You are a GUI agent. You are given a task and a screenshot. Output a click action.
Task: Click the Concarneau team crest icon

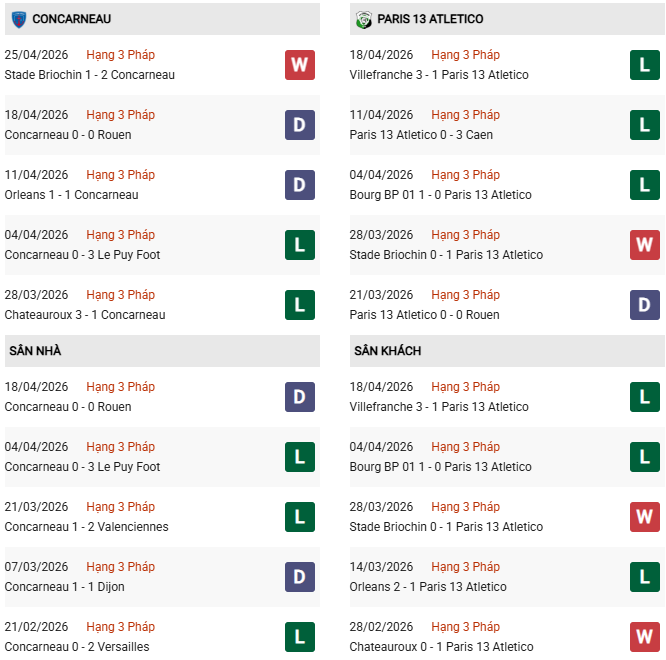coord(18,19)
